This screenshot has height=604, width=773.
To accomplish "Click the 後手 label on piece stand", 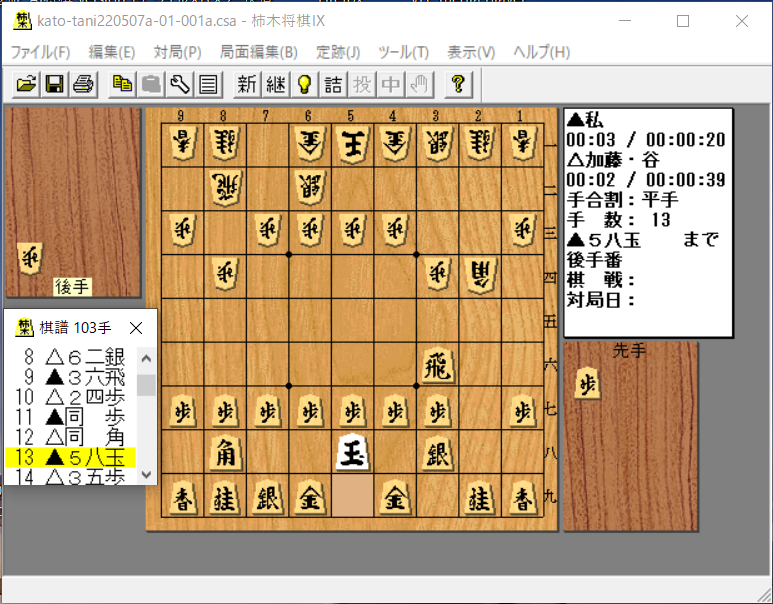I will (72, 286).
